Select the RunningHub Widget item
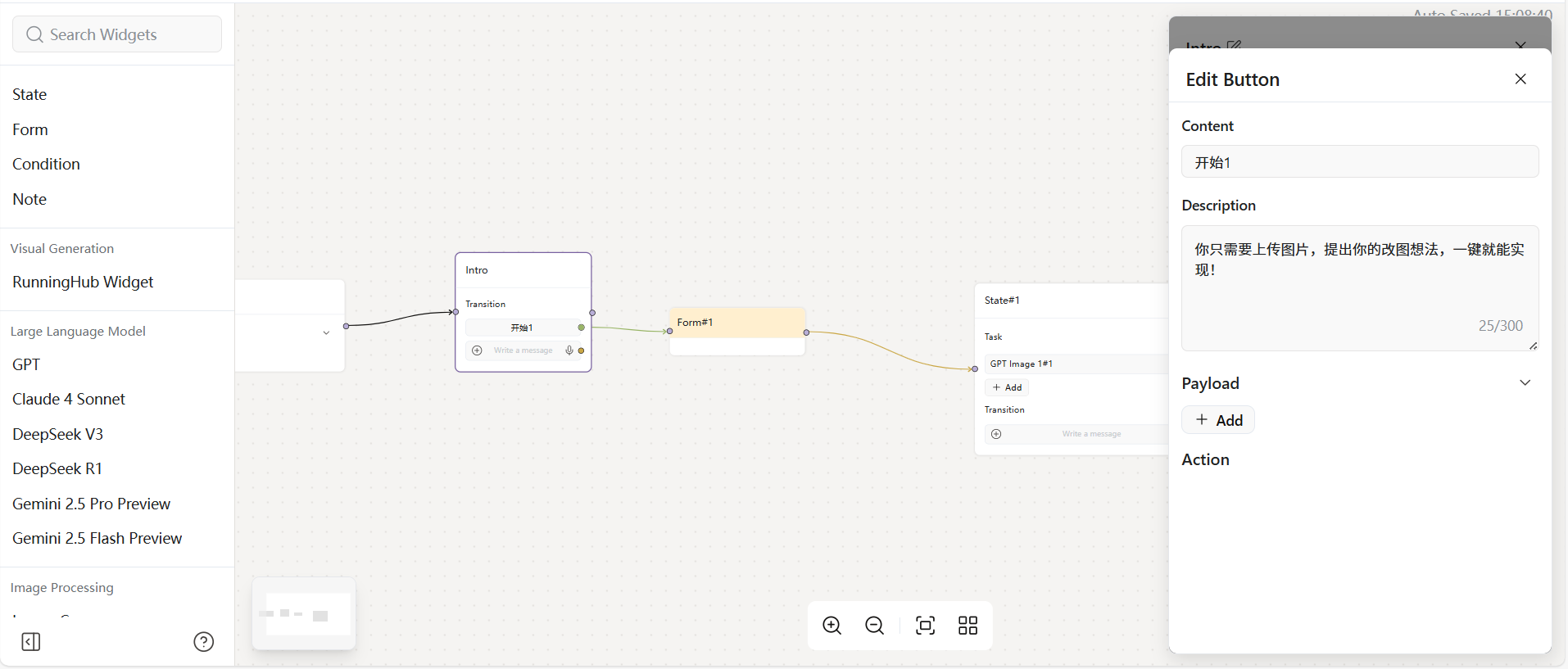The image size is (1568, 669). pos(83,283)
